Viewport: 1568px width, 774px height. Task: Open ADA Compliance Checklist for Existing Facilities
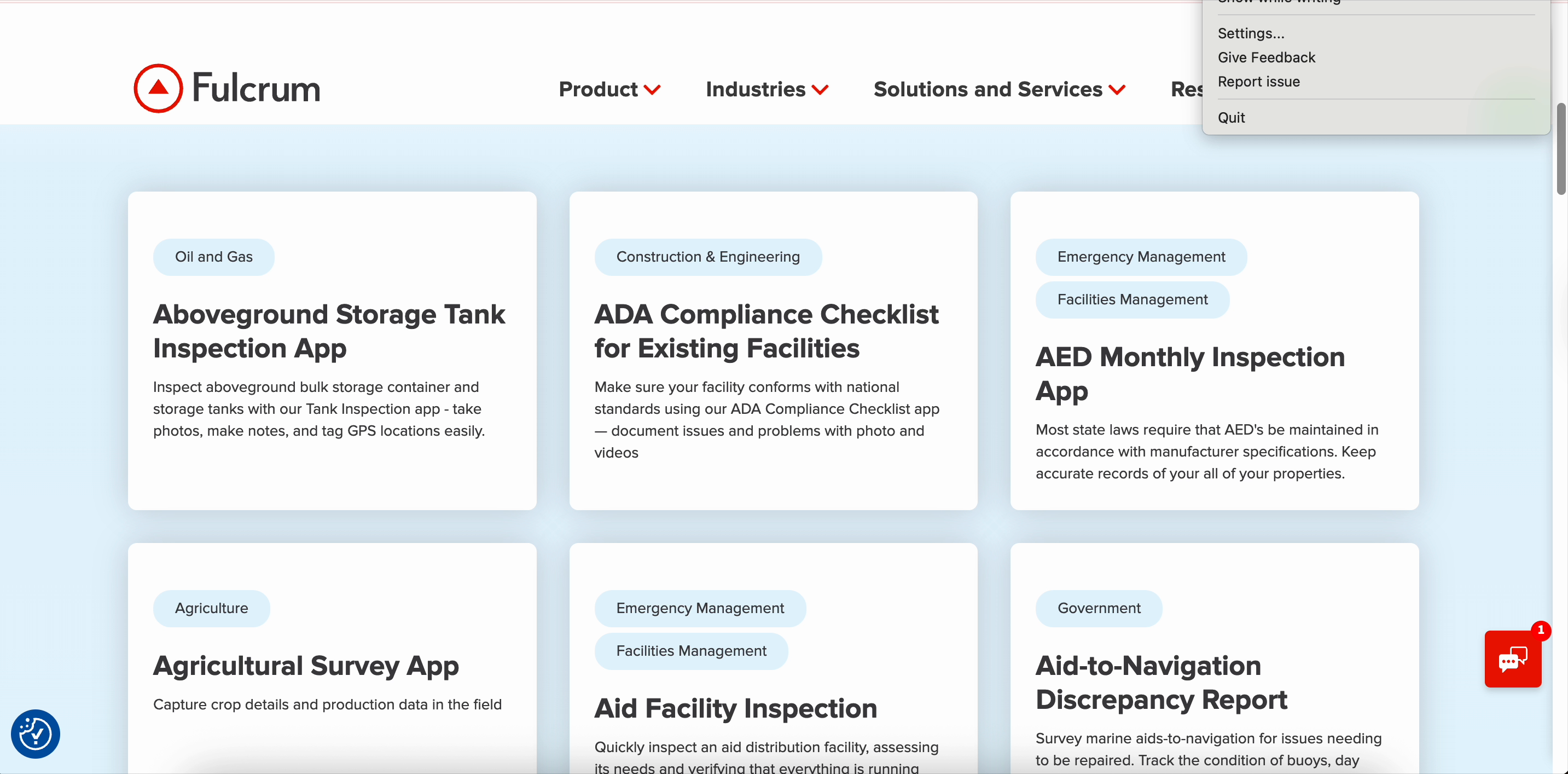pyautogui.click(x=766, y=331)
